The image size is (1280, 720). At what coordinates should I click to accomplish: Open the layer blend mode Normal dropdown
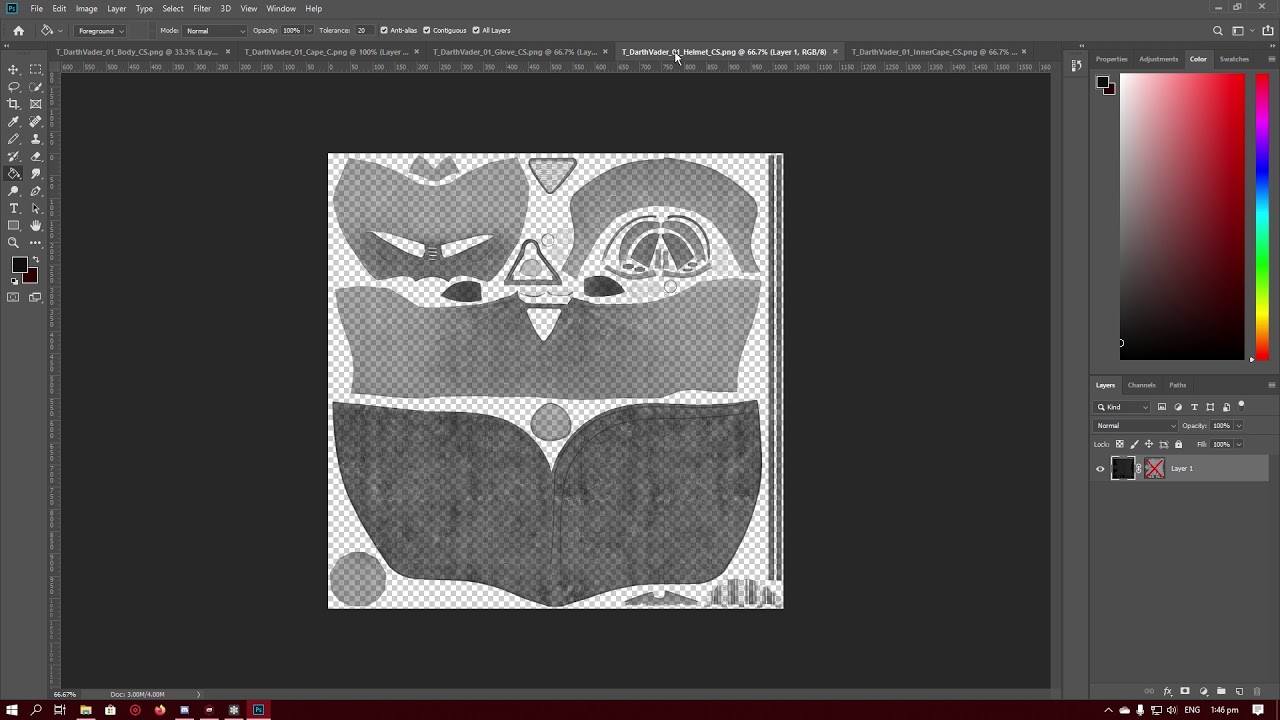click(1136, 426)
